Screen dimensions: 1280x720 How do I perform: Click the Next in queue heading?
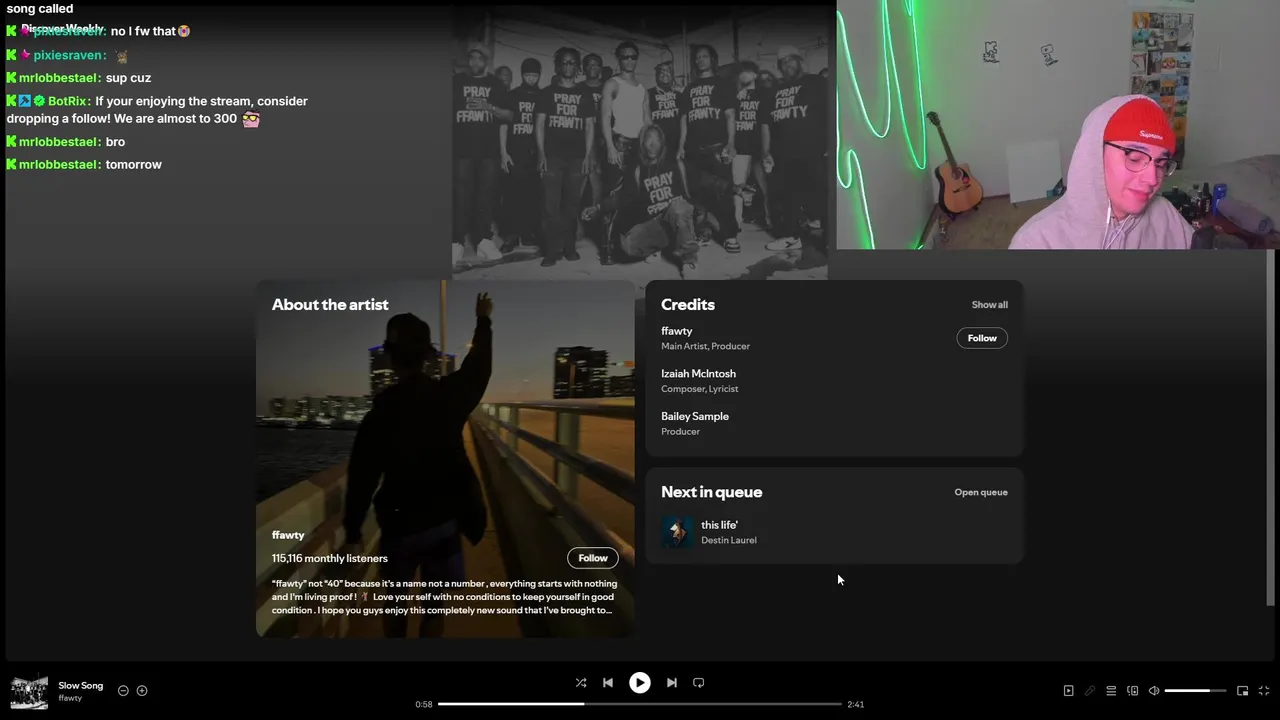point(712,492)
